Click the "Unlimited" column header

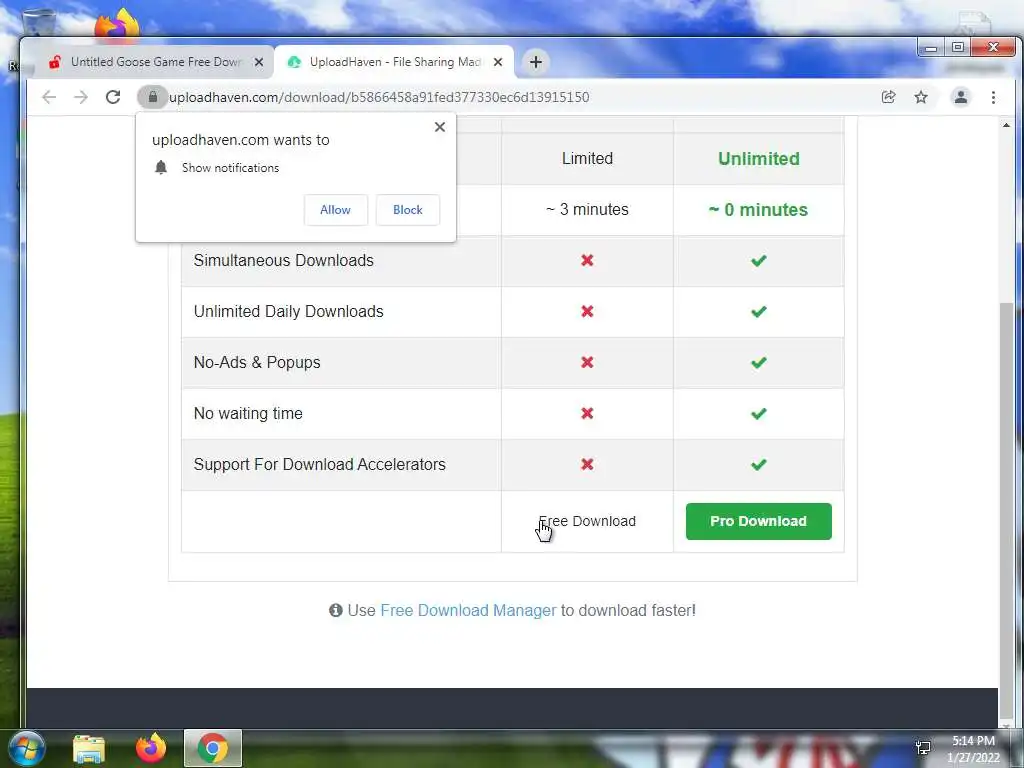[x=758, y=159]
